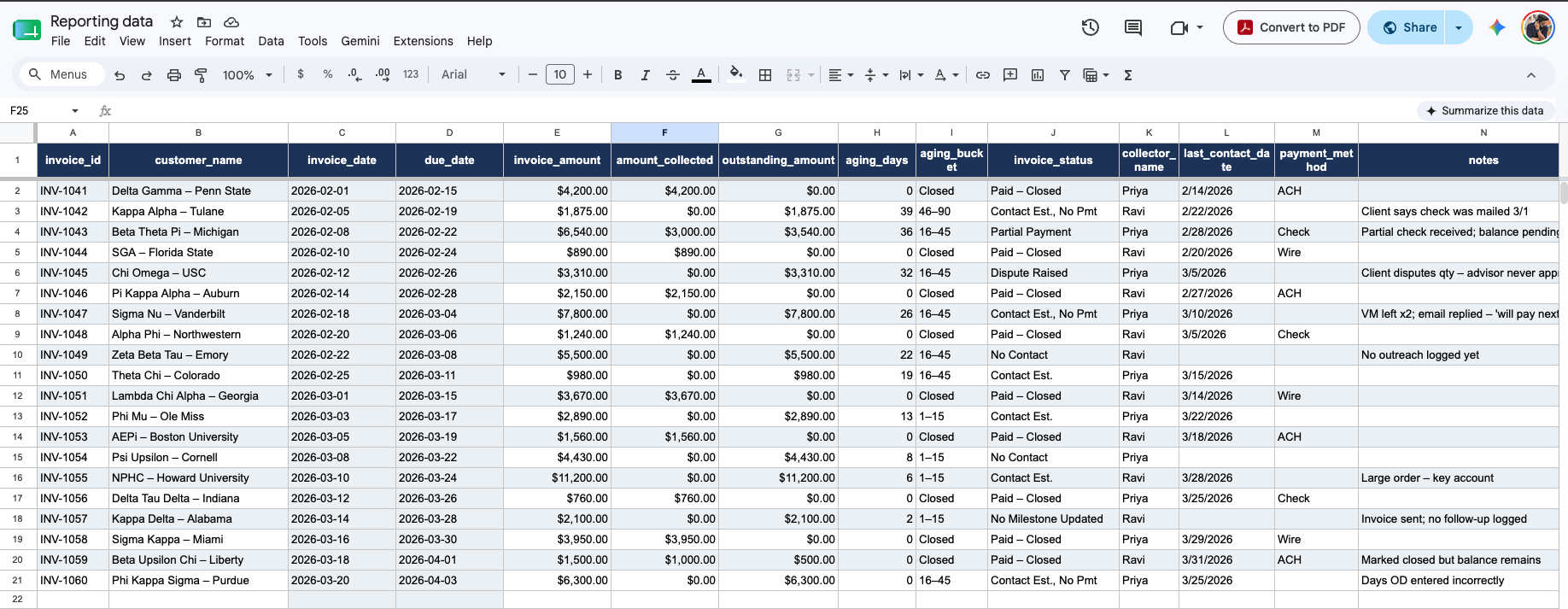The width and height of the screenshot is (1568, 609).
Task: Click the $11,200.00 invoice amount cell
Action: tap(557, 477)
